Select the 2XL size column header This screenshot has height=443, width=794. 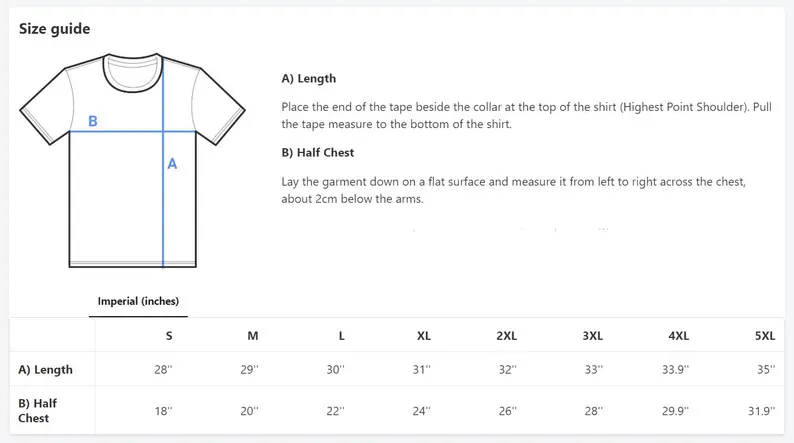pyautogui.click(x=507, y=336)
